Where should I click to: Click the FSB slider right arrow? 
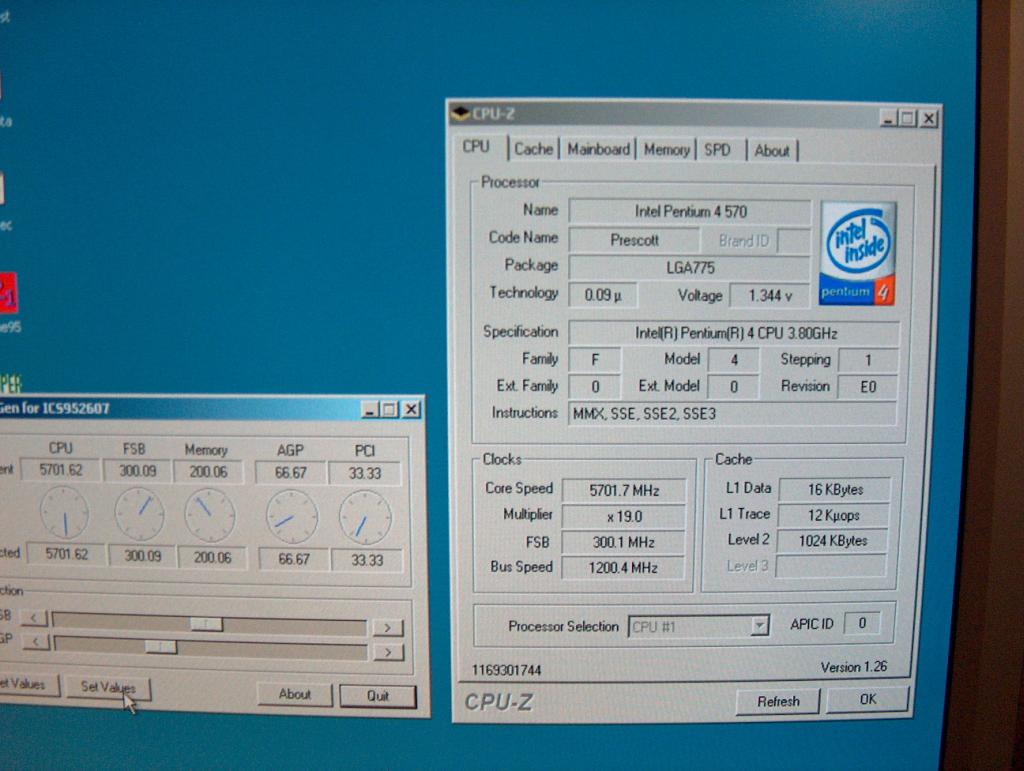click(x=388, y=627)
